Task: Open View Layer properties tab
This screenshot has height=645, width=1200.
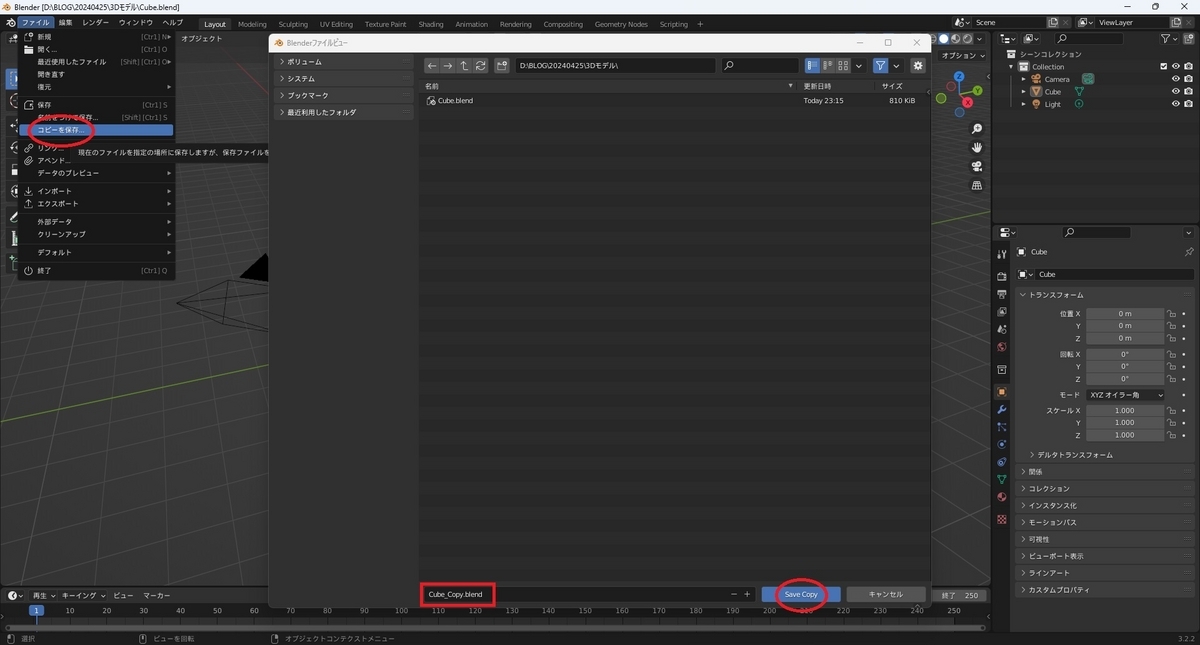Action: (x=1002, y=312)
